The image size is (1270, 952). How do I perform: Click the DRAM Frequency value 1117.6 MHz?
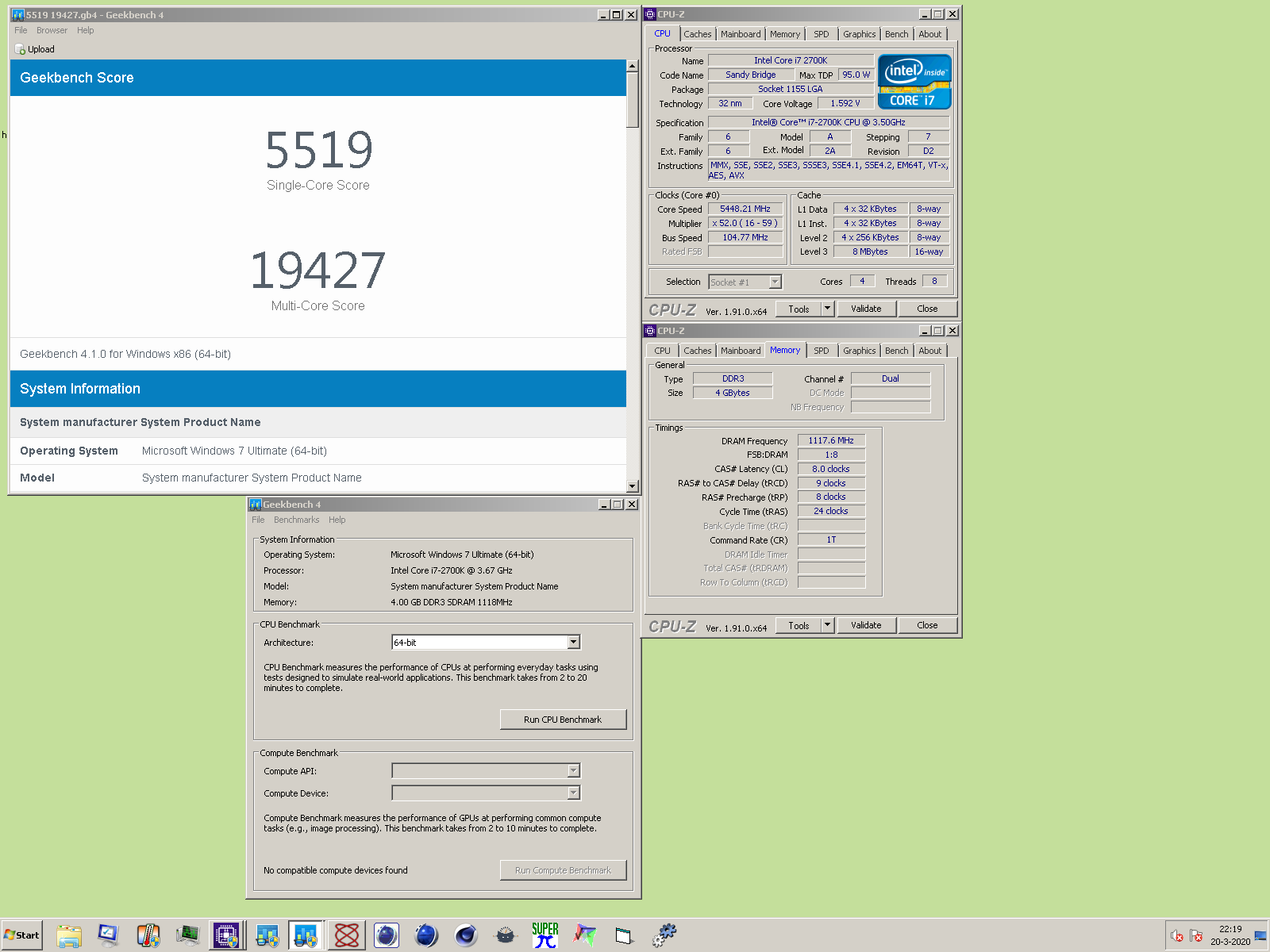click(x=831, y=440)
